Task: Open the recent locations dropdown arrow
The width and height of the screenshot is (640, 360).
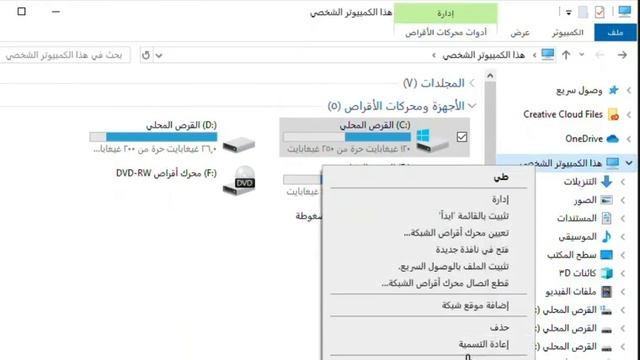Action: point(582,55)
